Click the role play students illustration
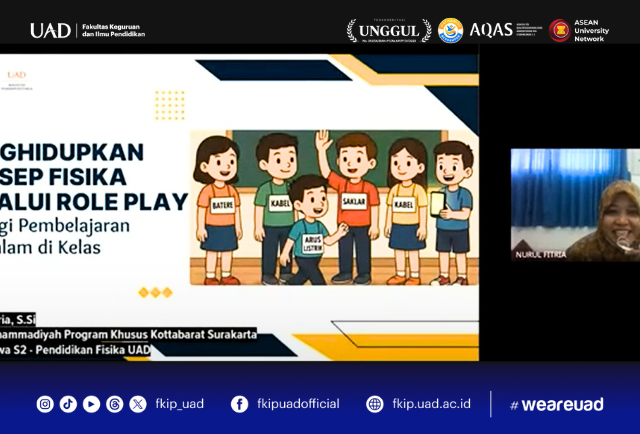Image resolution: width=640 pixels, height=434 pixels. coord(332,208)
